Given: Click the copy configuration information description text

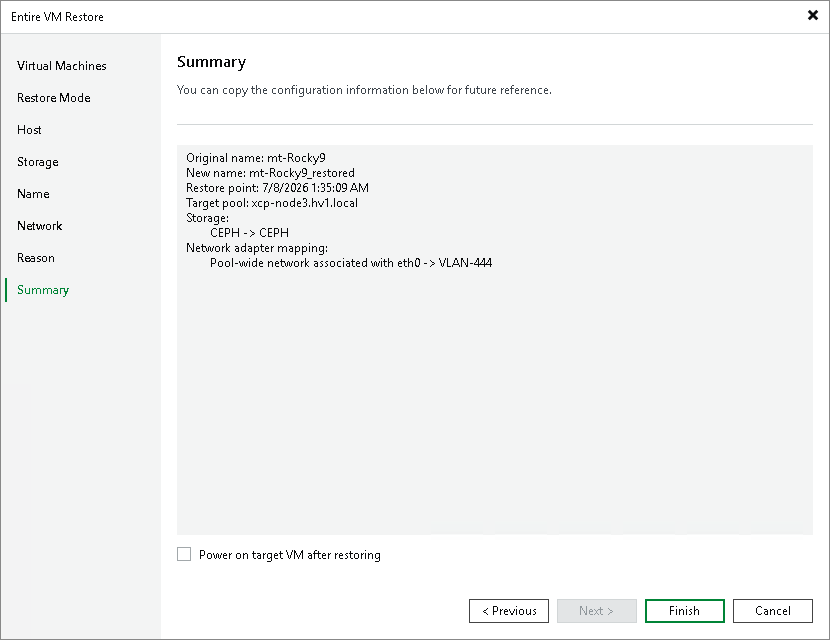Looking at the screenshot, I should (x=364, y=90).
